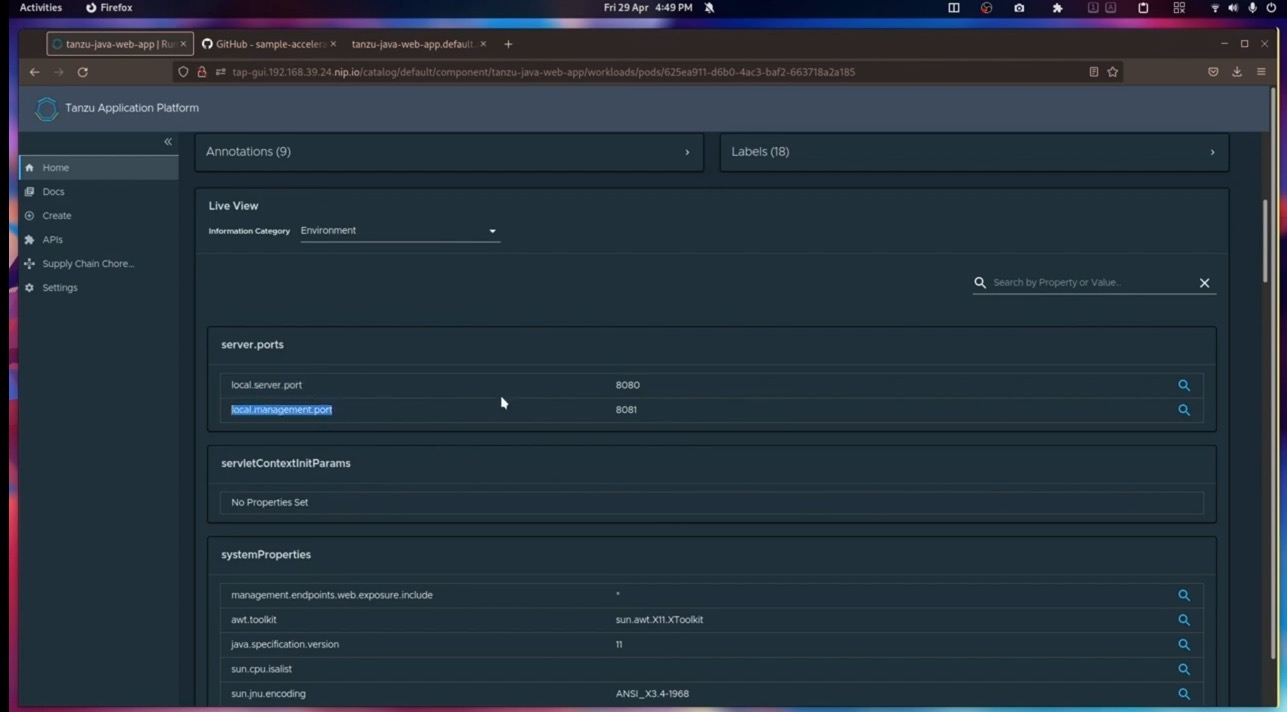1287x712 pixels.
Task: Open Home in the sidebar
Action: click(x=99, y=168)
